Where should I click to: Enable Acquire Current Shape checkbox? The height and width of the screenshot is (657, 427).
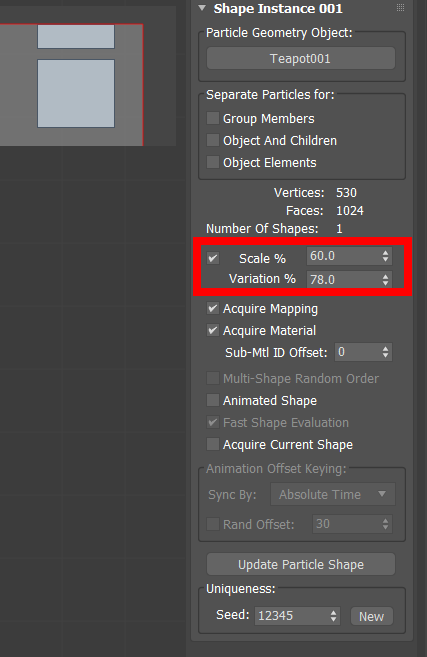(x=213, y=444)
